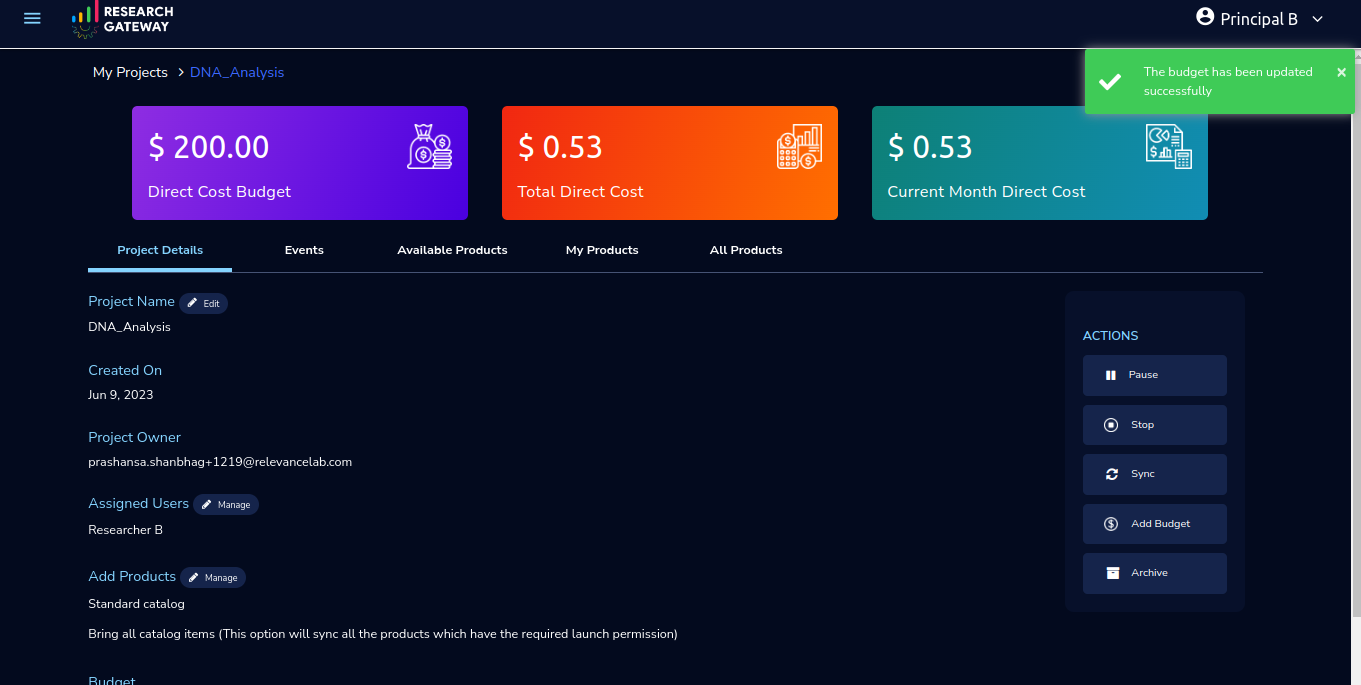Switch to the Project Details tab

pos(160,250)
